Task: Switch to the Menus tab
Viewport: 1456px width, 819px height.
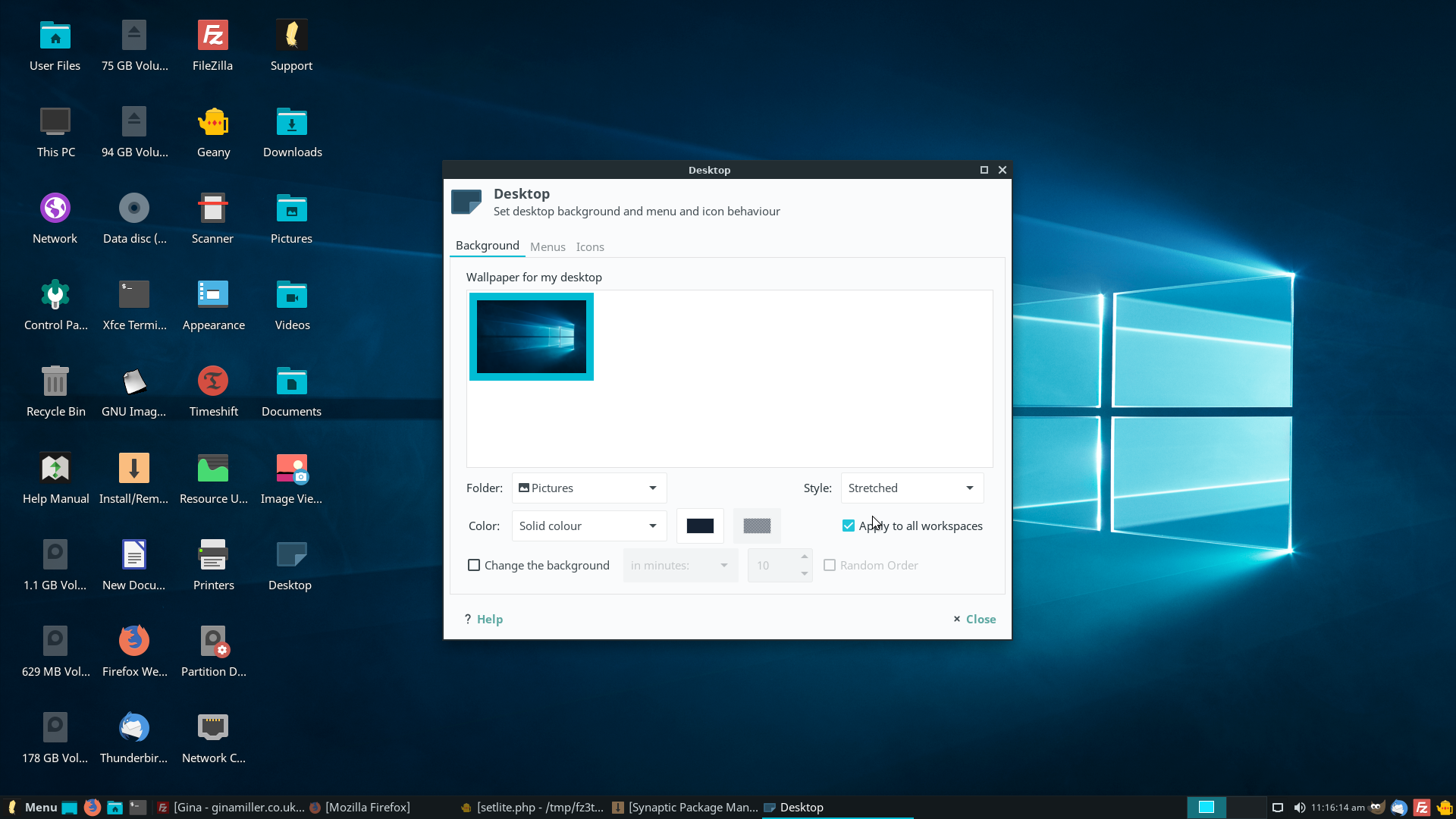Action: pyautogui.click(x=547, y=246)
